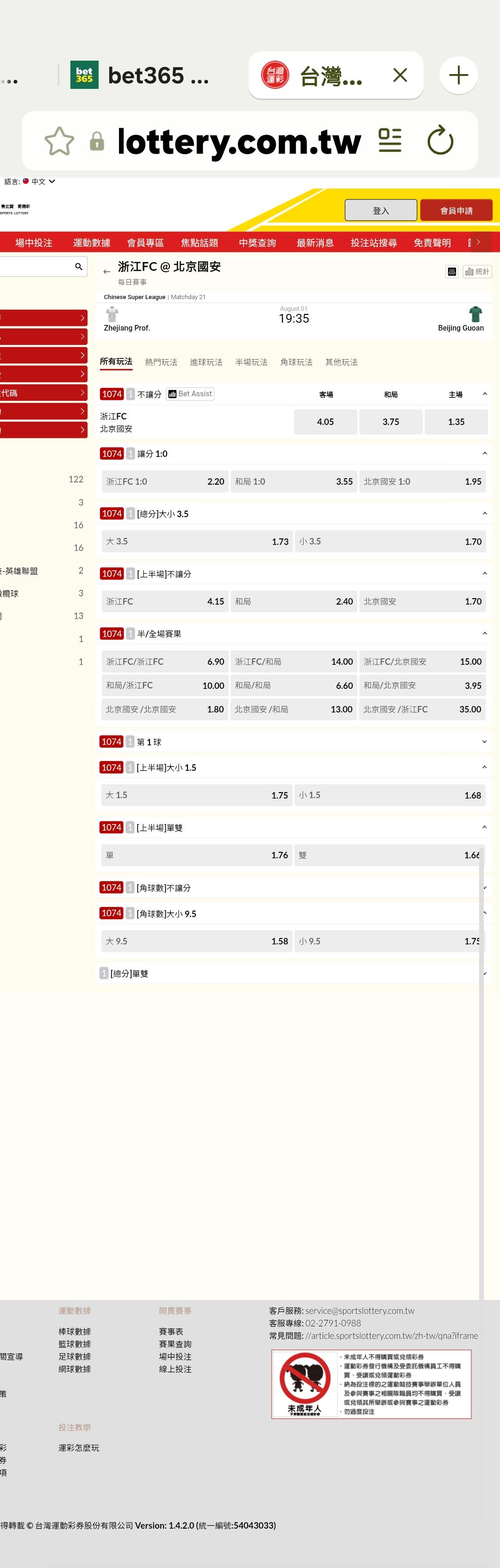Image resolution: width=500 pixels, height=1568 pixels.
Task: Open the 免責聲明 menu item
Action: pos(432,242)
